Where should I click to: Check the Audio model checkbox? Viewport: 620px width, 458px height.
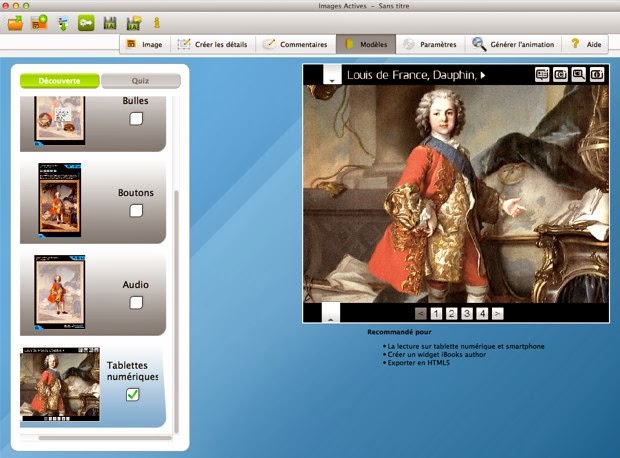pos(136,303)
